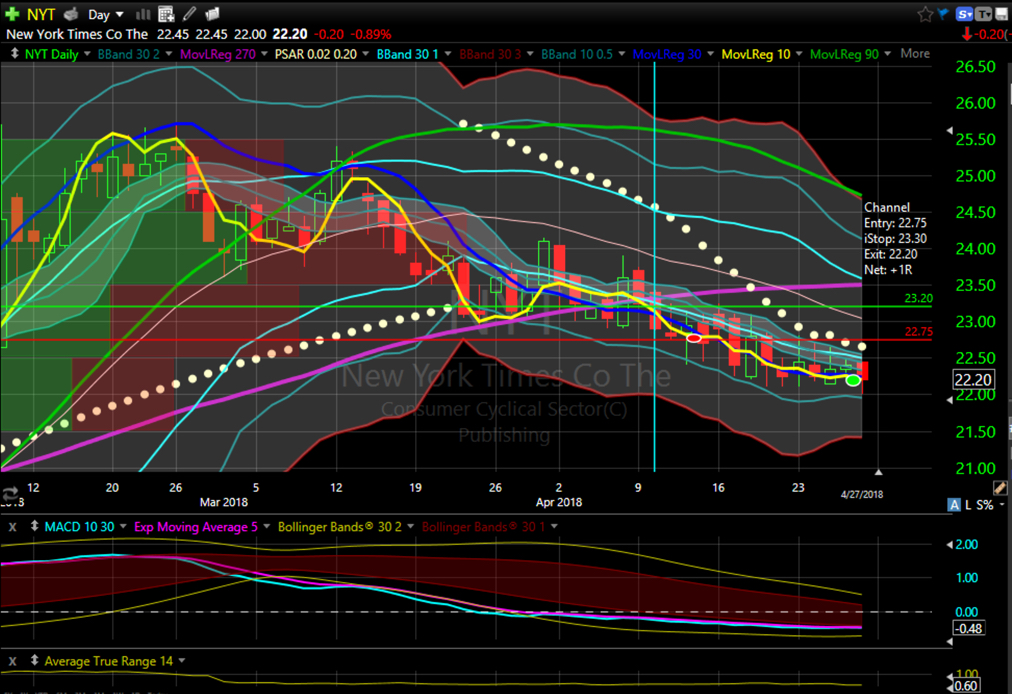The height and width of the screenshot is (694, 1012).
Task: Open the gray T dropdown button
Action: coord(984,14)
